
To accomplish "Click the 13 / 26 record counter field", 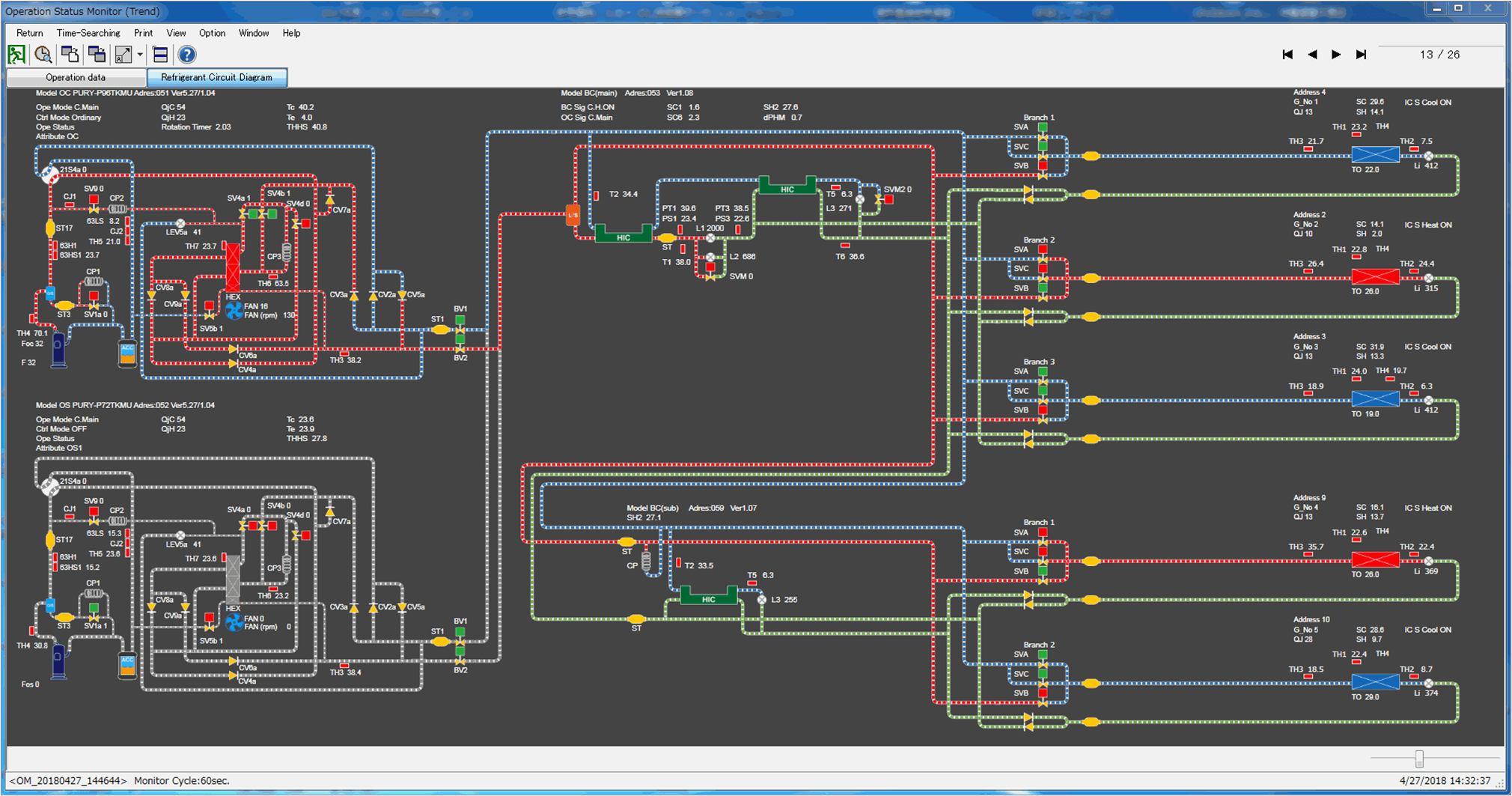I will click(1439, 55).
